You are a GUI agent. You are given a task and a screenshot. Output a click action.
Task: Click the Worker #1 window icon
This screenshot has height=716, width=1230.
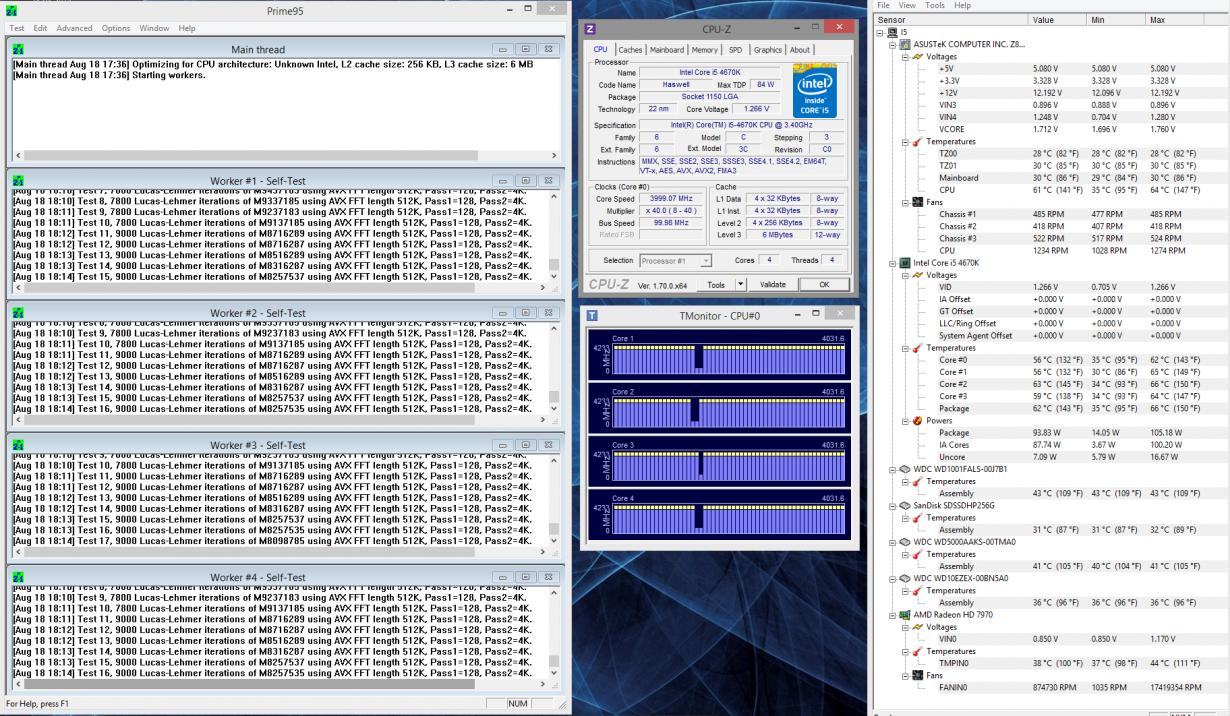[x=17, y=181]
